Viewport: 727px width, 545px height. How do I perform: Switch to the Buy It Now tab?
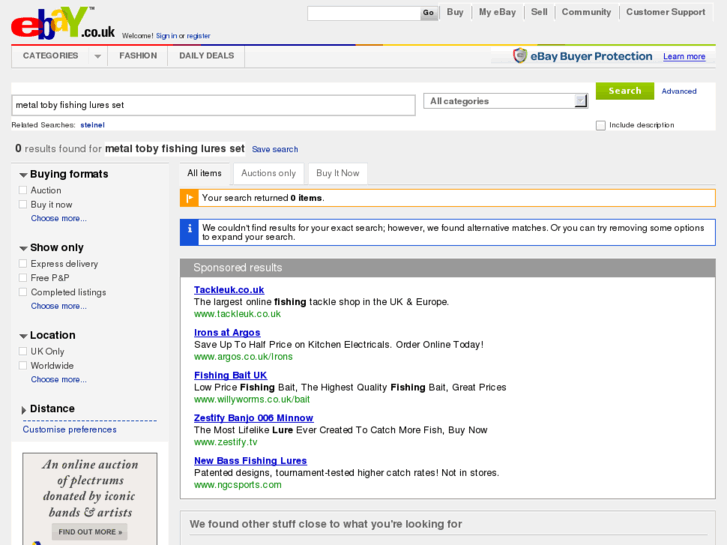338,173
